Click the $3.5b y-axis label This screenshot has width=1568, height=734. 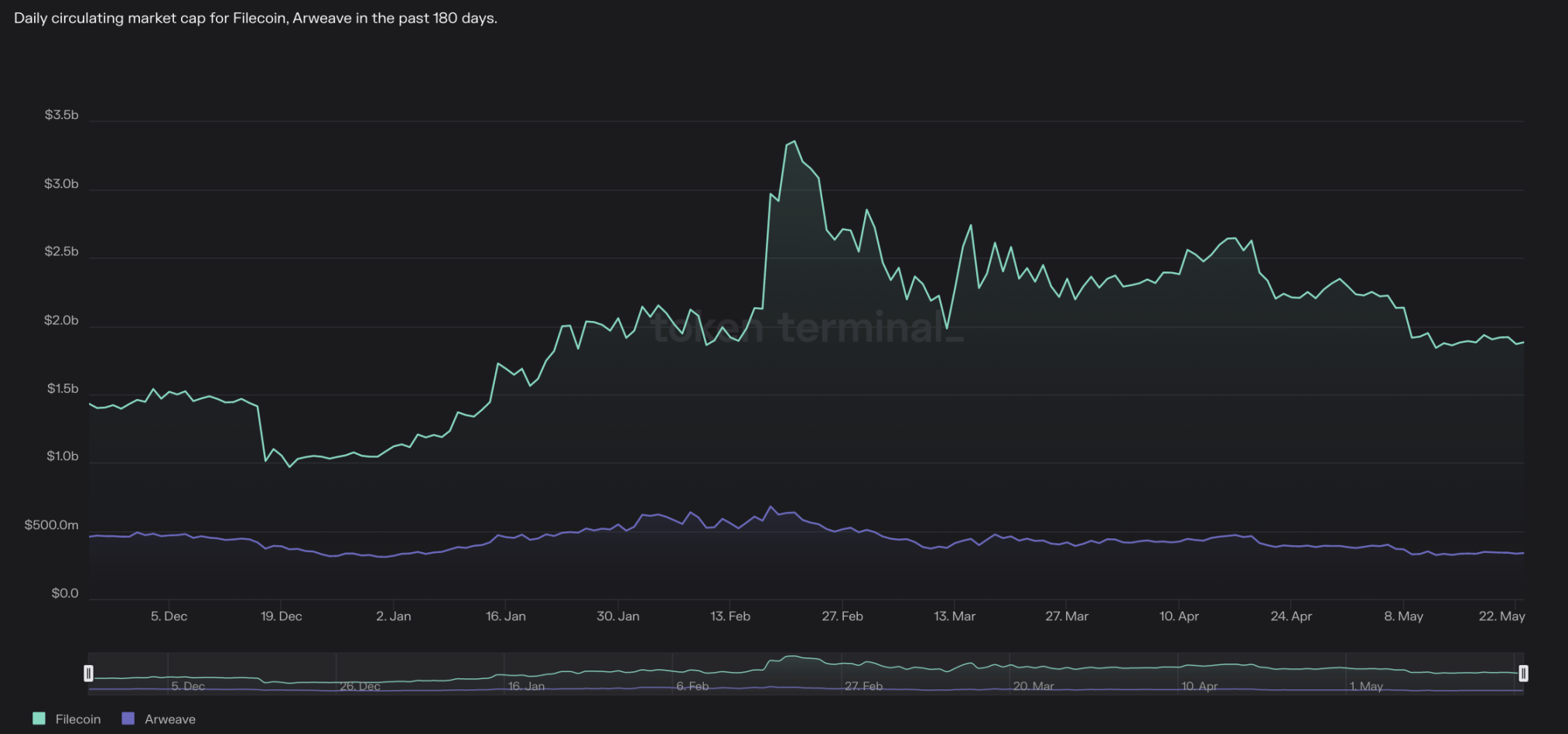(61, 114)
